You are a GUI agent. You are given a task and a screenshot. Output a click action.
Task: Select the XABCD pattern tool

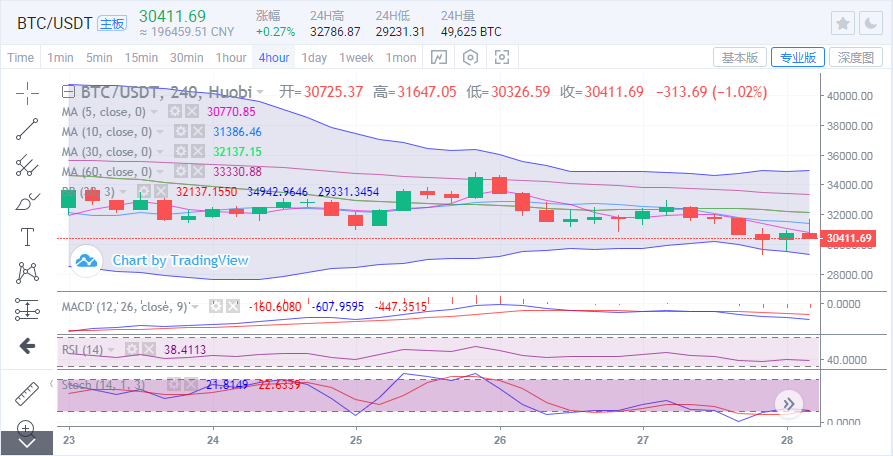point(27,273)
